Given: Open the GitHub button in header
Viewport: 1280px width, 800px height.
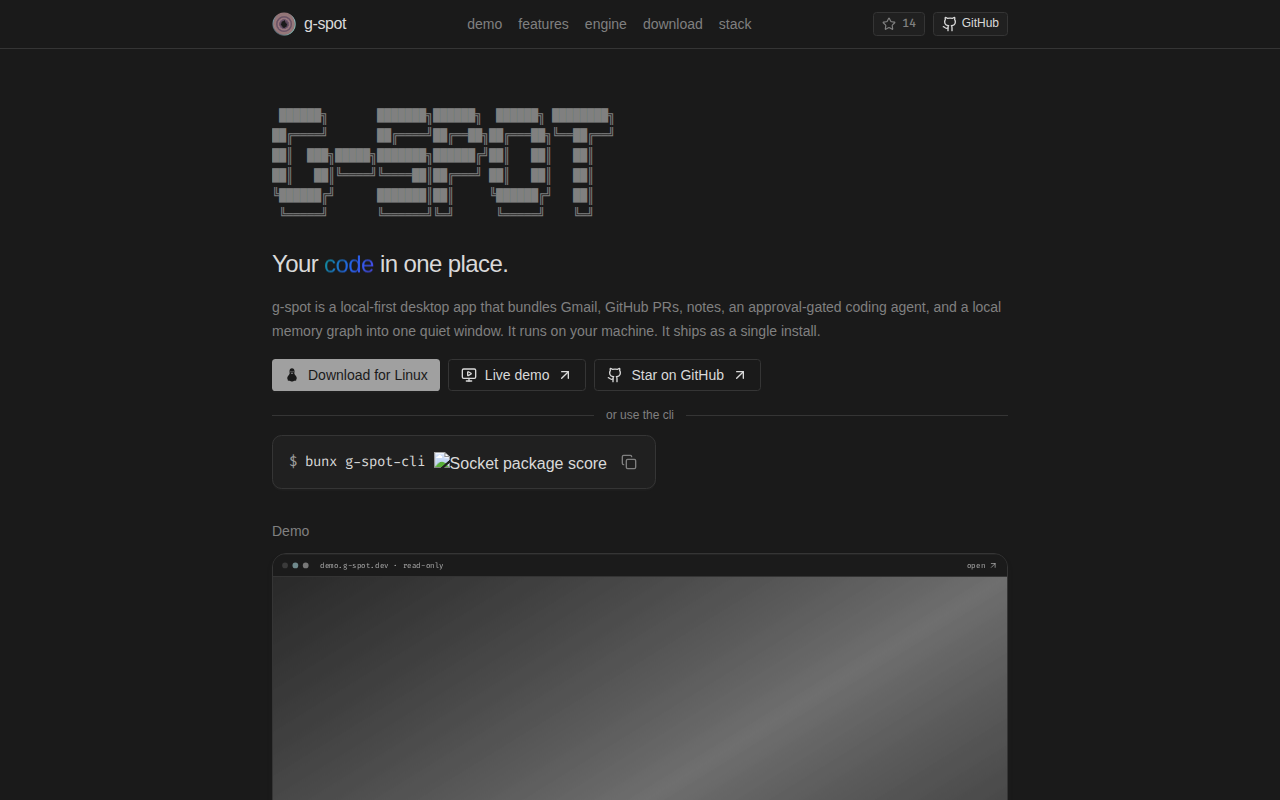Looking at the screenshot, I should coord(970,24).
